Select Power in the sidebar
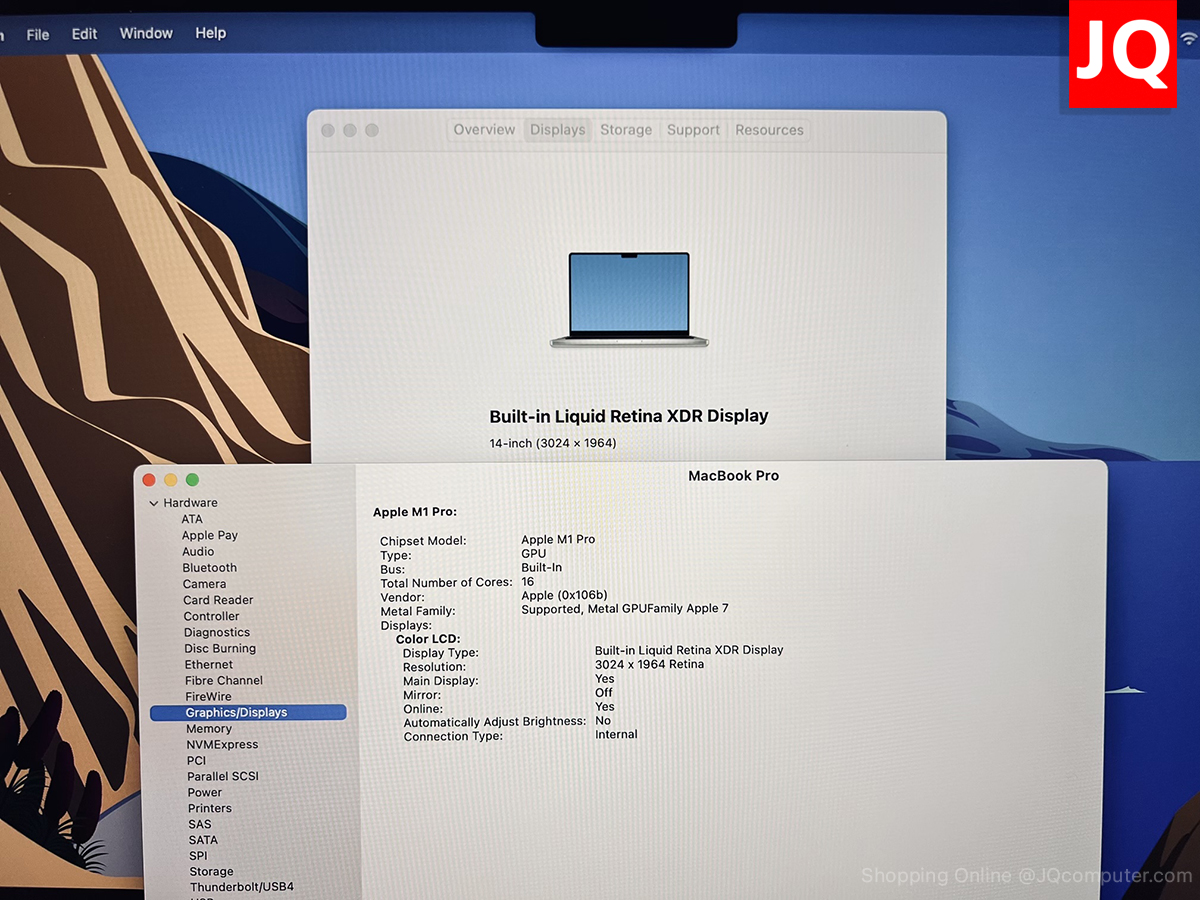 coord(205,792)
